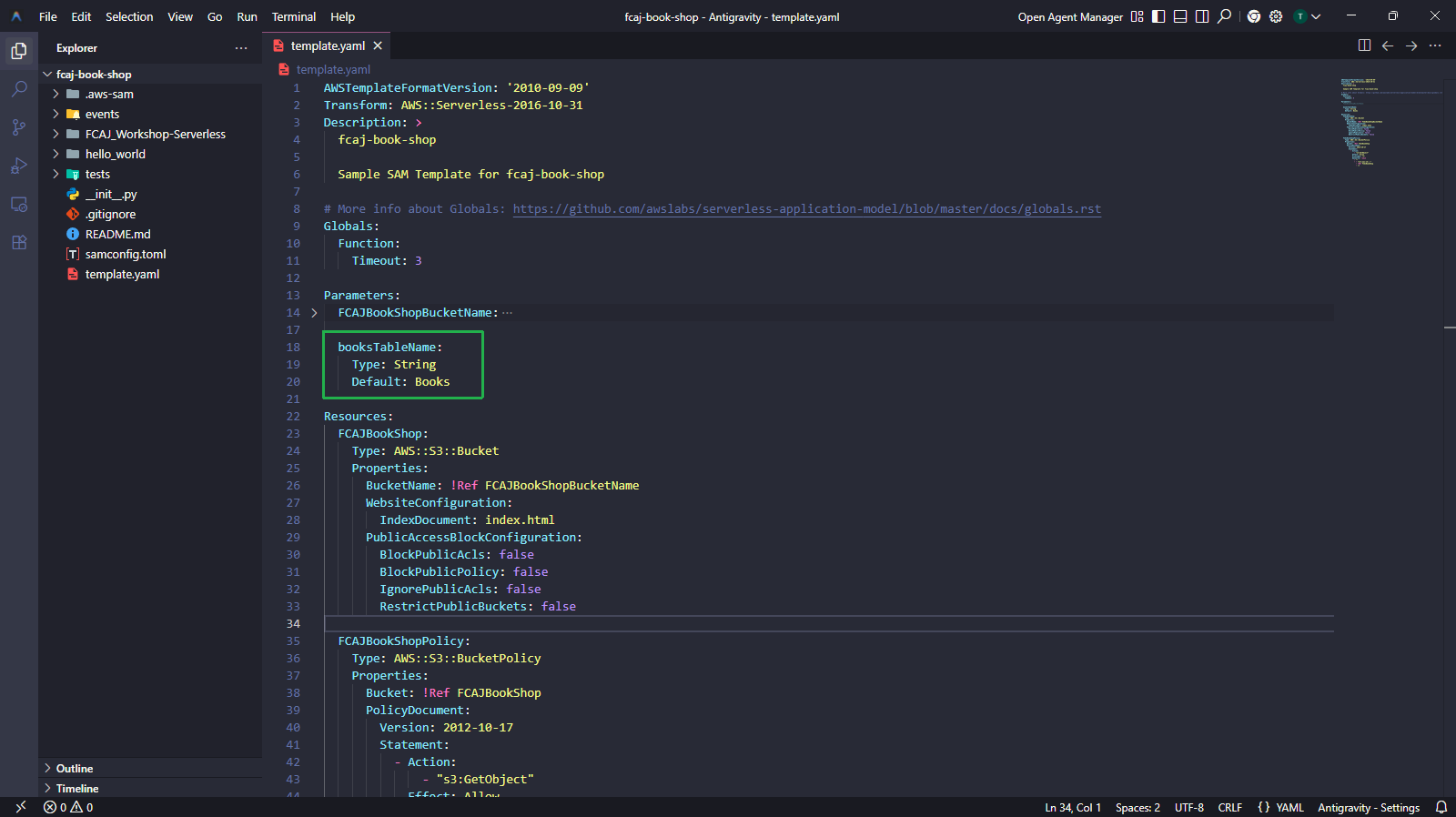The width and height of the screenshot is (1456, 817).
Task: Click template.yaml in the breadcrumb bar
Action: pyautogui.click(x=333, y=69)
